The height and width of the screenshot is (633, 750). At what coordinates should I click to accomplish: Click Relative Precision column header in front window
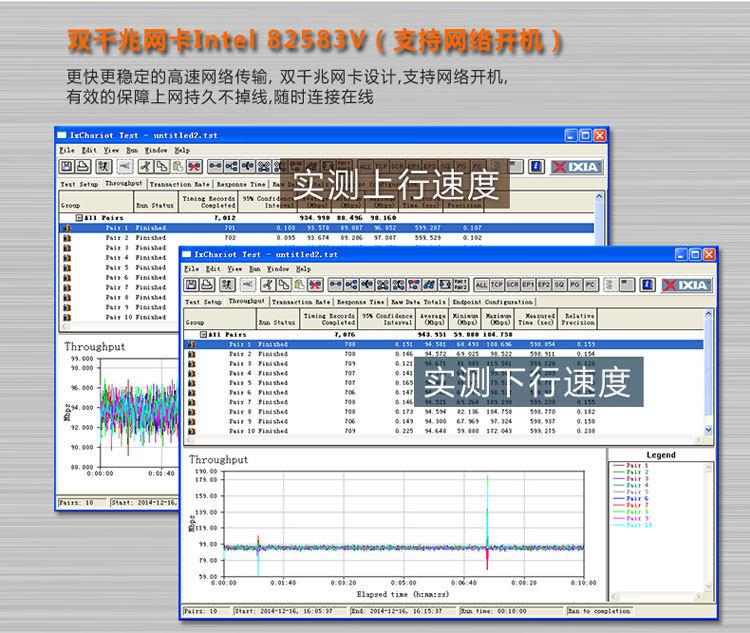(x=578, y=319)
